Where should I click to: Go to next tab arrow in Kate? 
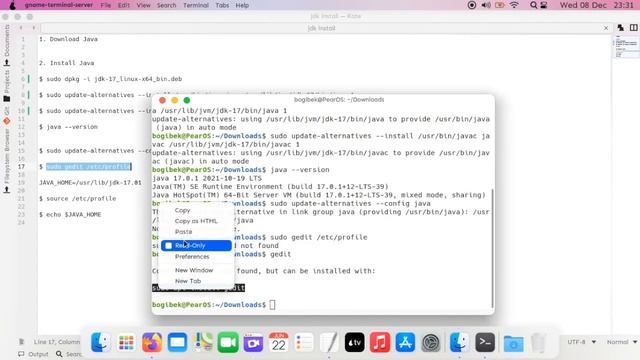coord(33,28)
